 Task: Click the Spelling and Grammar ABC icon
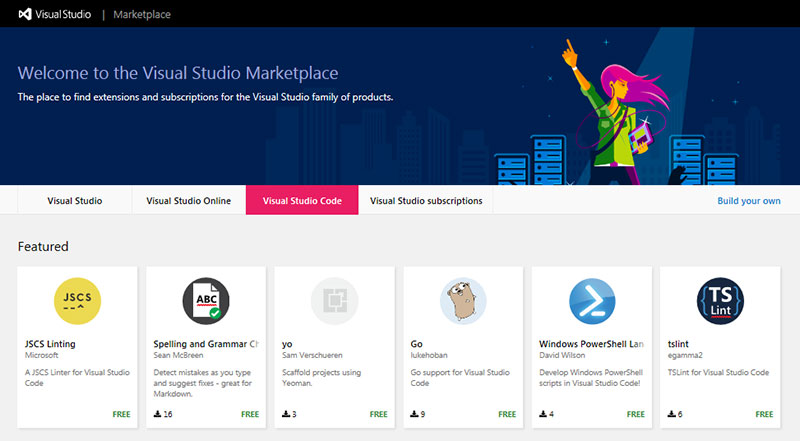pos(206,301)
